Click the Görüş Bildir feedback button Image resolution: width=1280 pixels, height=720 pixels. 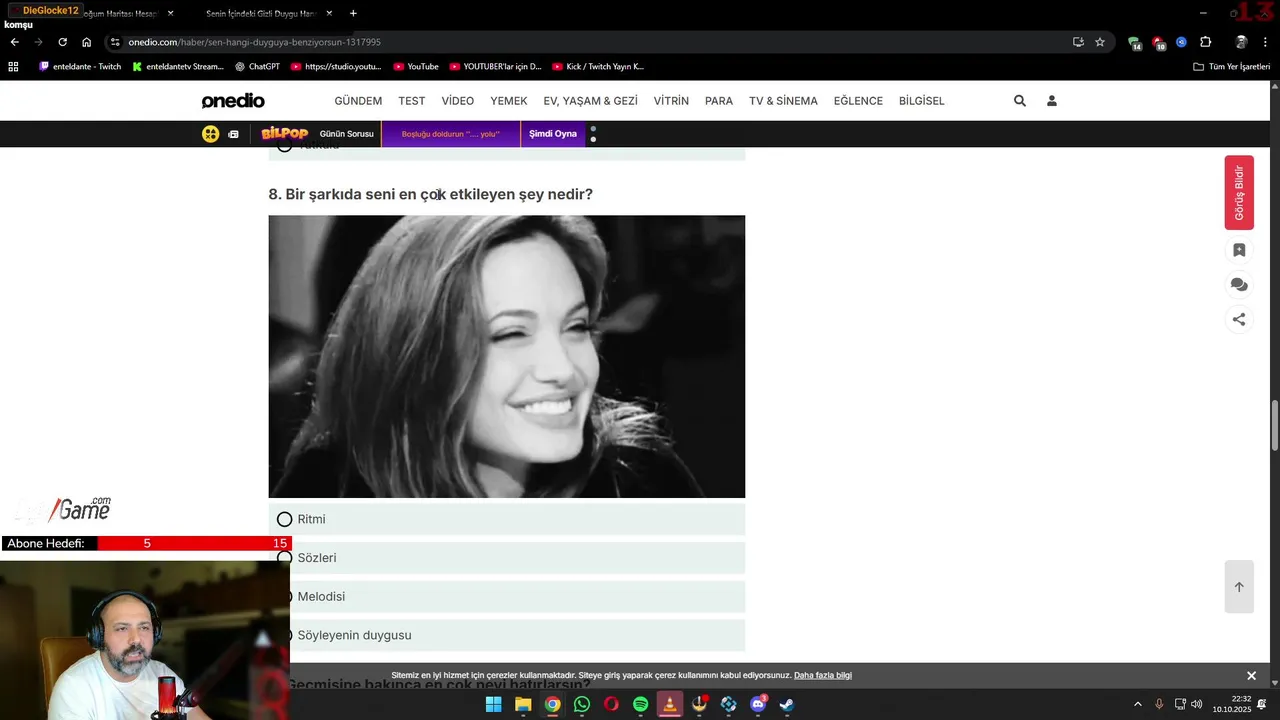pos(1239,193)
